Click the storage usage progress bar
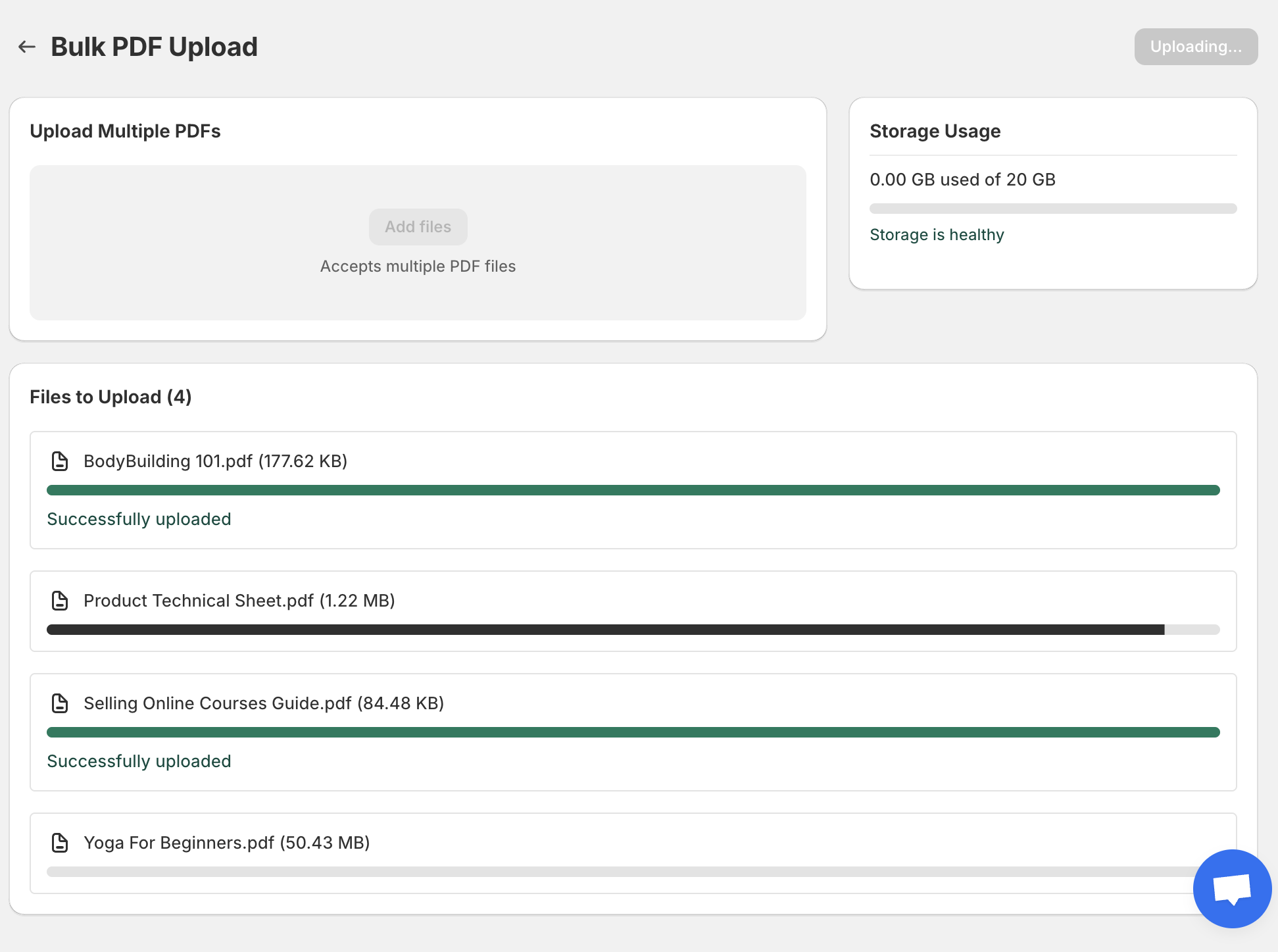This screenshot has width=1278, height=952. click(1053, 209)
